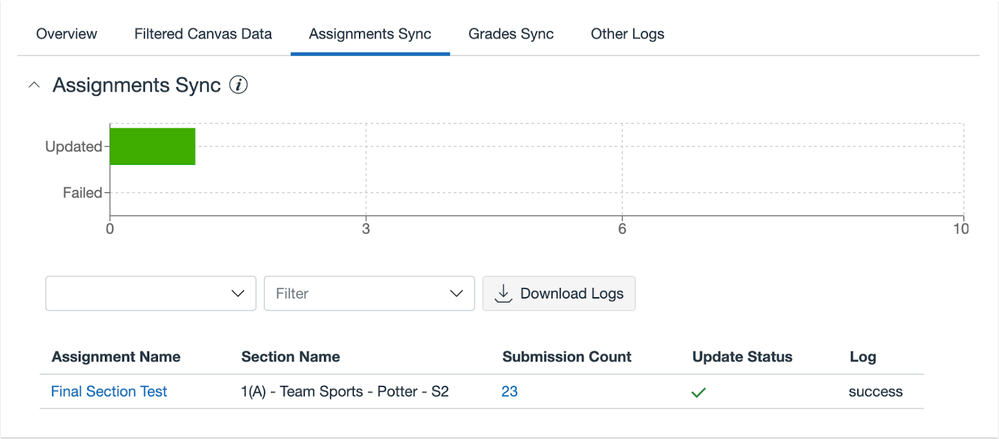Image resolution: width=999 pixels, height=439 pixels.
Task: Open the Filtered Canvas Data tab
Action: [x=203, y=34]
